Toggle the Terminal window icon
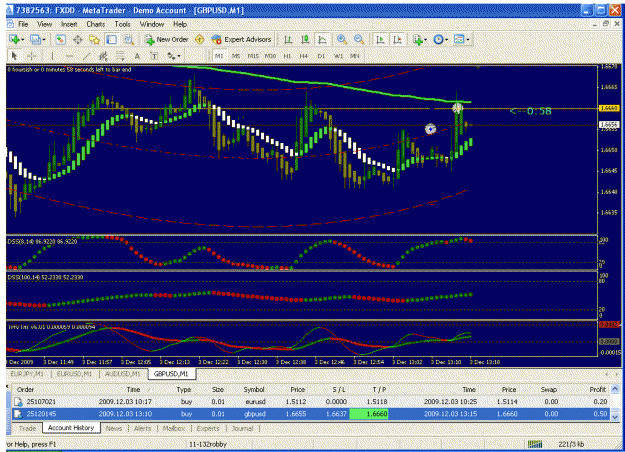 tap(111, 39)
